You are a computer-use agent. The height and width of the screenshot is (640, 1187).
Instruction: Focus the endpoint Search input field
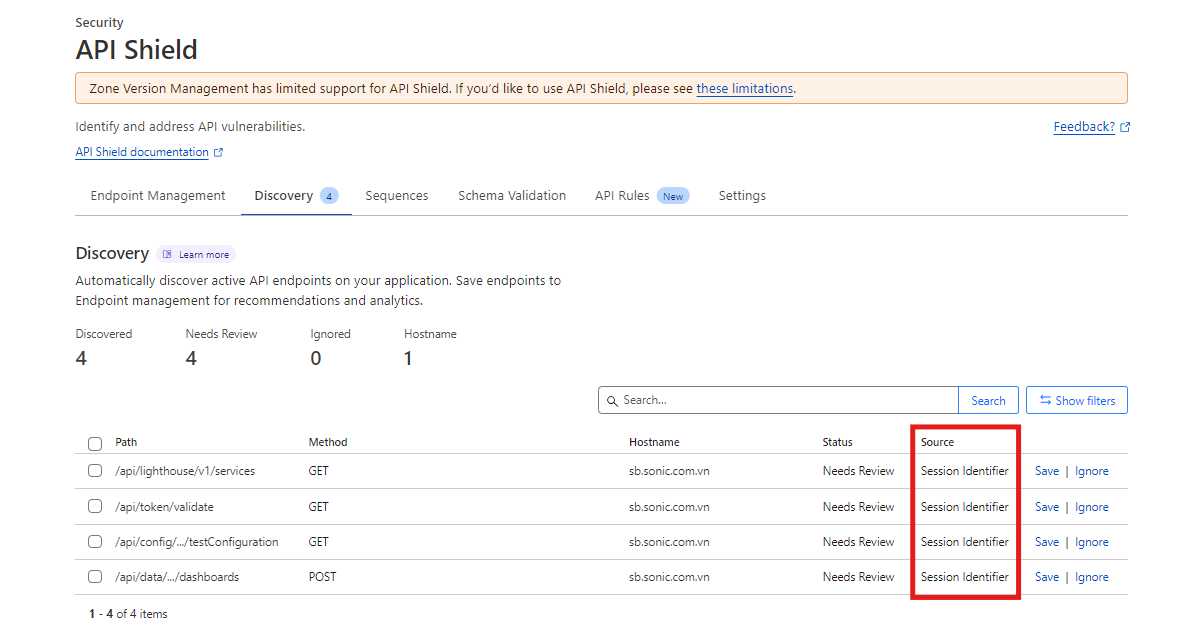tap(785, 401)
